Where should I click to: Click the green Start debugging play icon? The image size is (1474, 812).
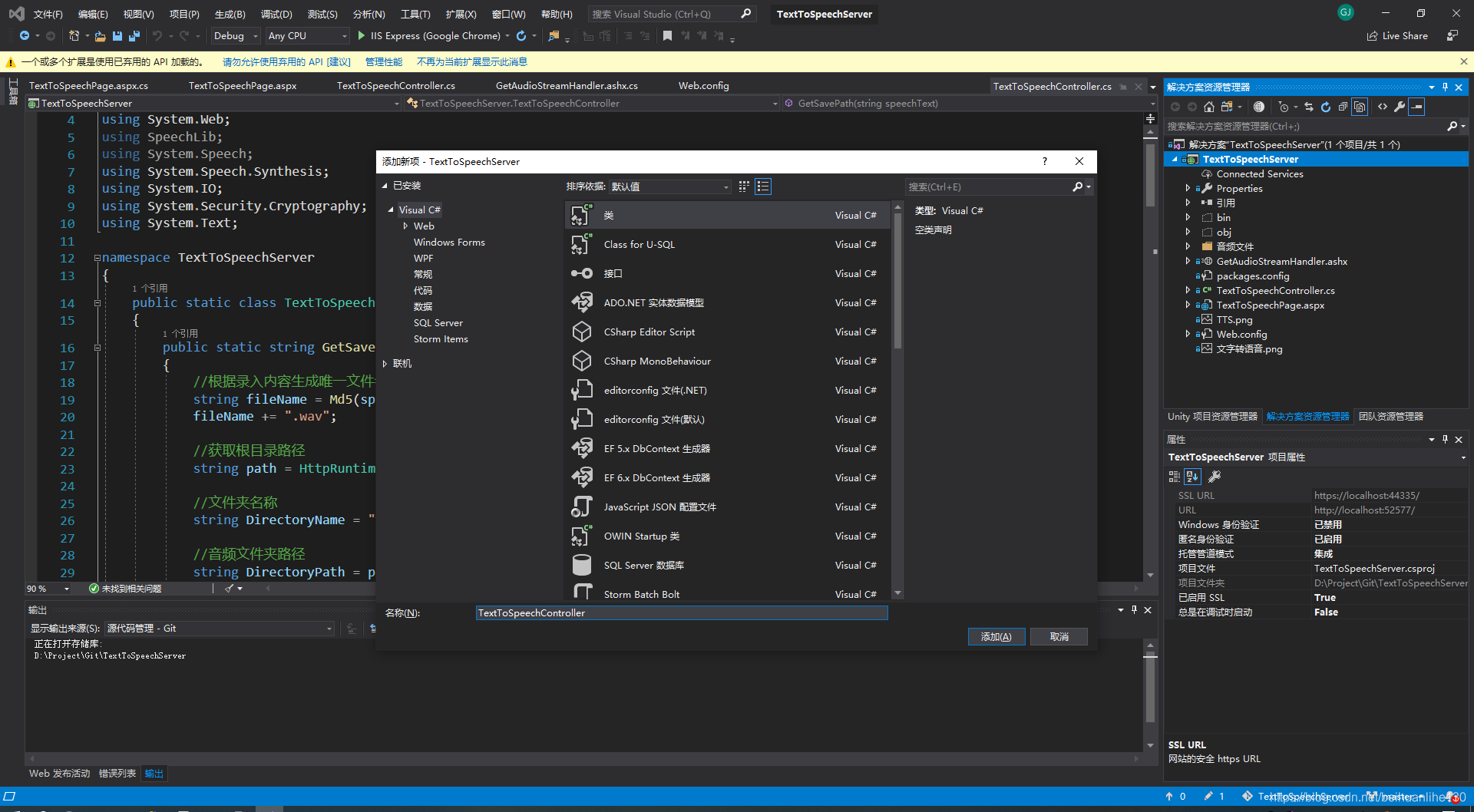point(362,35)
